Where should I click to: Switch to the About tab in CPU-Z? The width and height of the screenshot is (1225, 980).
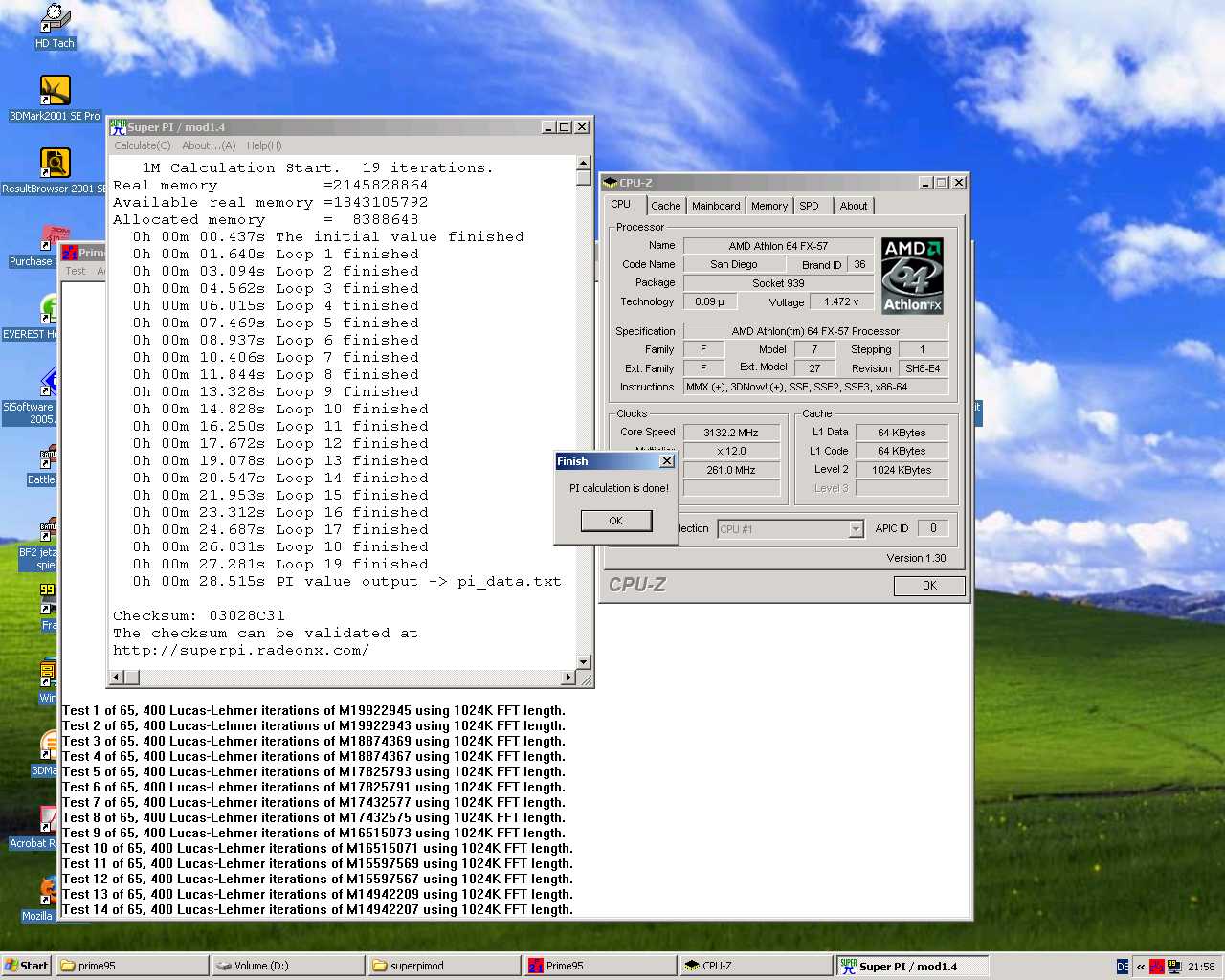(854, 206)
